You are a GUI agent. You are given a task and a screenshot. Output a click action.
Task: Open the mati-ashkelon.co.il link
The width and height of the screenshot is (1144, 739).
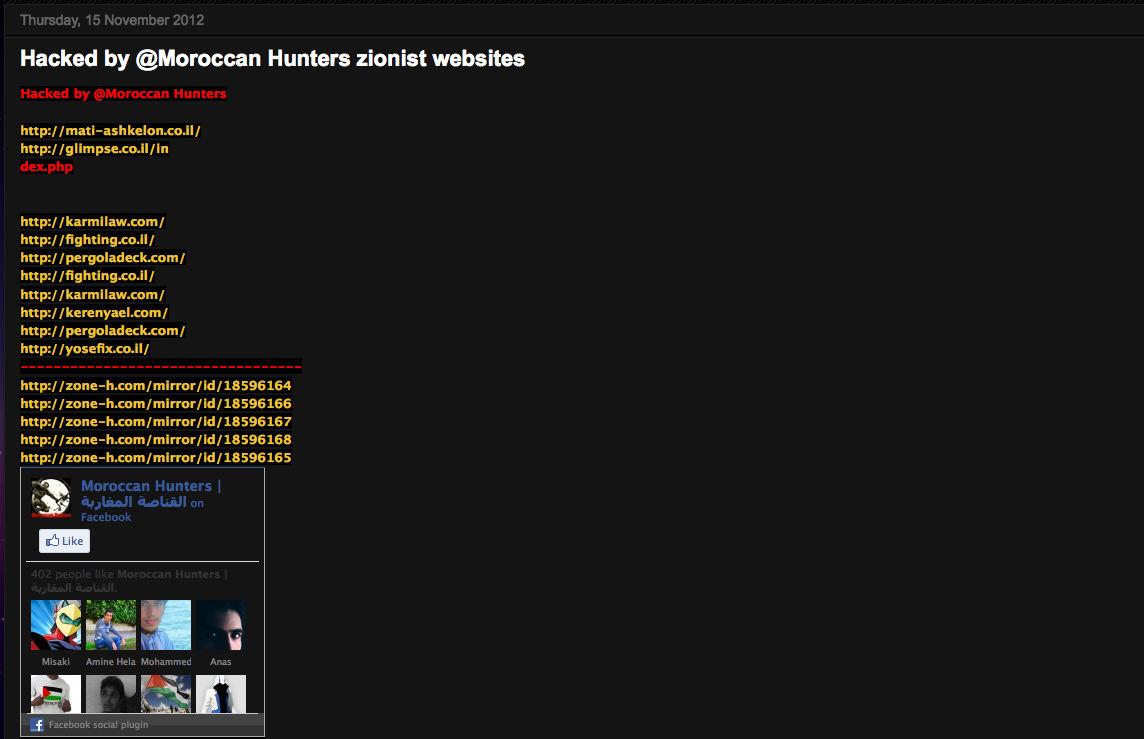tap(110, 130)
